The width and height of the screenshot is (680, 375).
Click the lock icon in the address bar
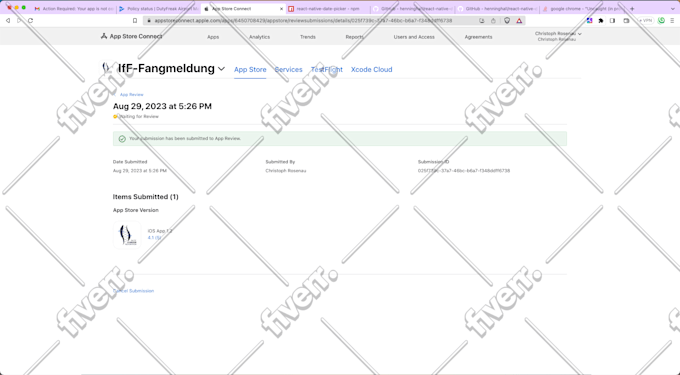(149, 20)
